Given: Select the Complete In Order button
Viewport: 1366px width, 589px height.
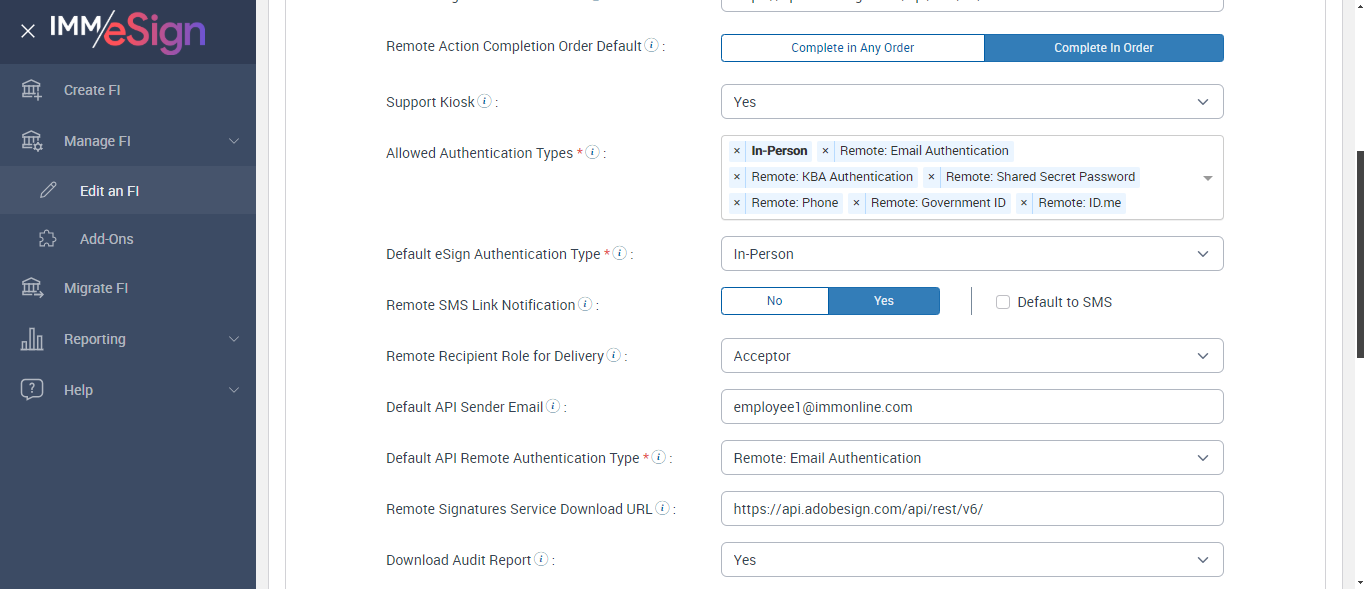Looking at the screenshot, I should (1103, 48).
